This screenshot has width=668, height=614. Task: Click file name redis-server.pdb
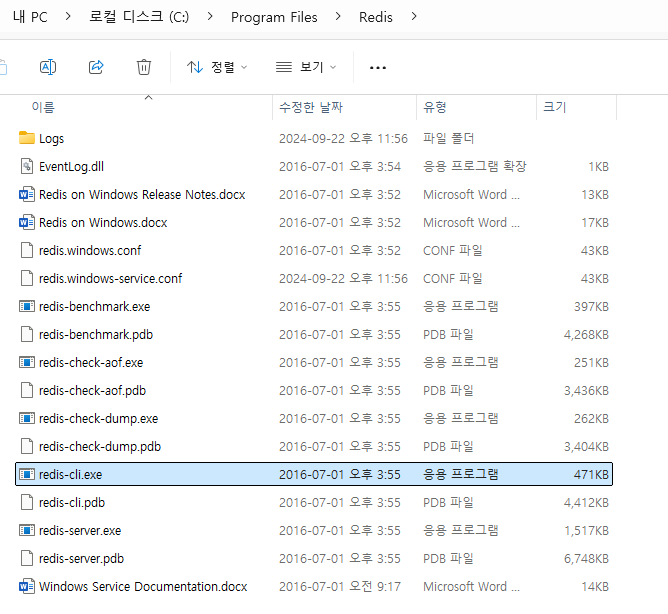tap(81, 559)
